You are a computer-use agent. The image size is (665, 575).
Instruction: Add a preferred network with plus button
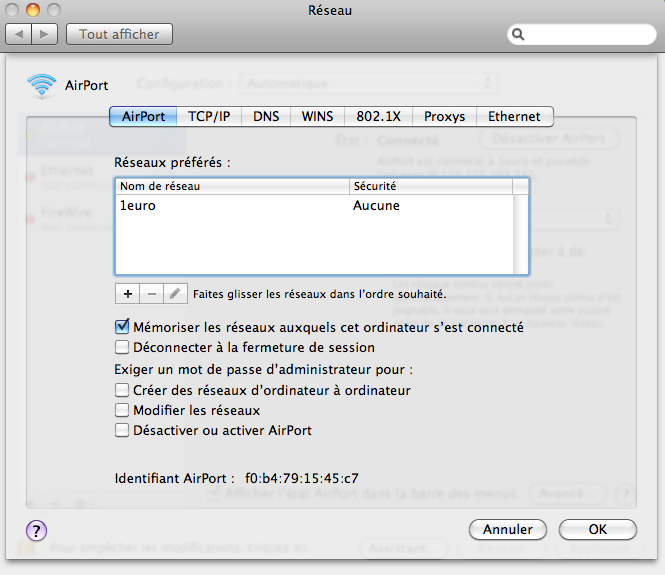pos(127,294)
